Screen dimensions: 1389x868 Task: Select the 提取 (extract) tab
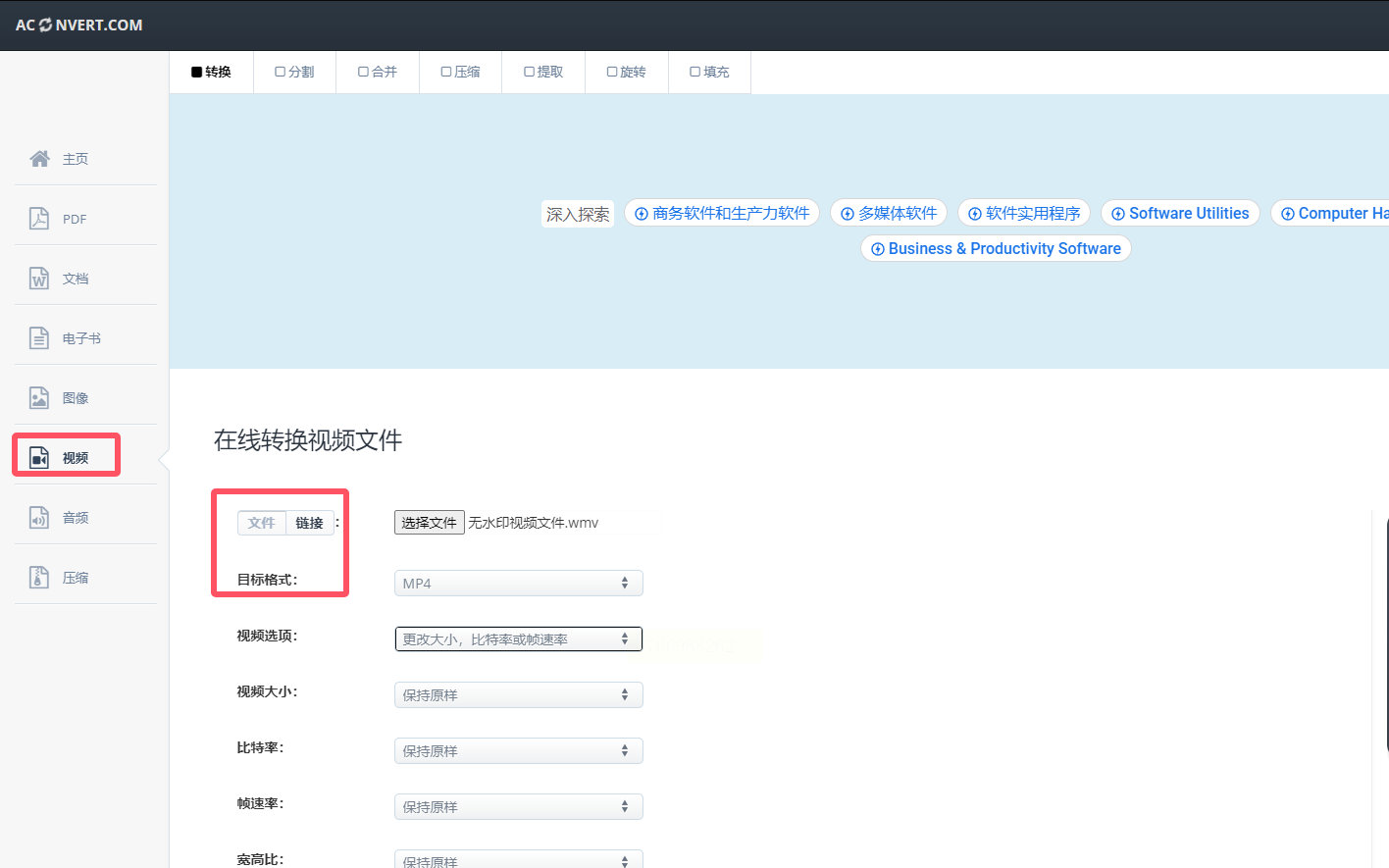tap(543, 73)
